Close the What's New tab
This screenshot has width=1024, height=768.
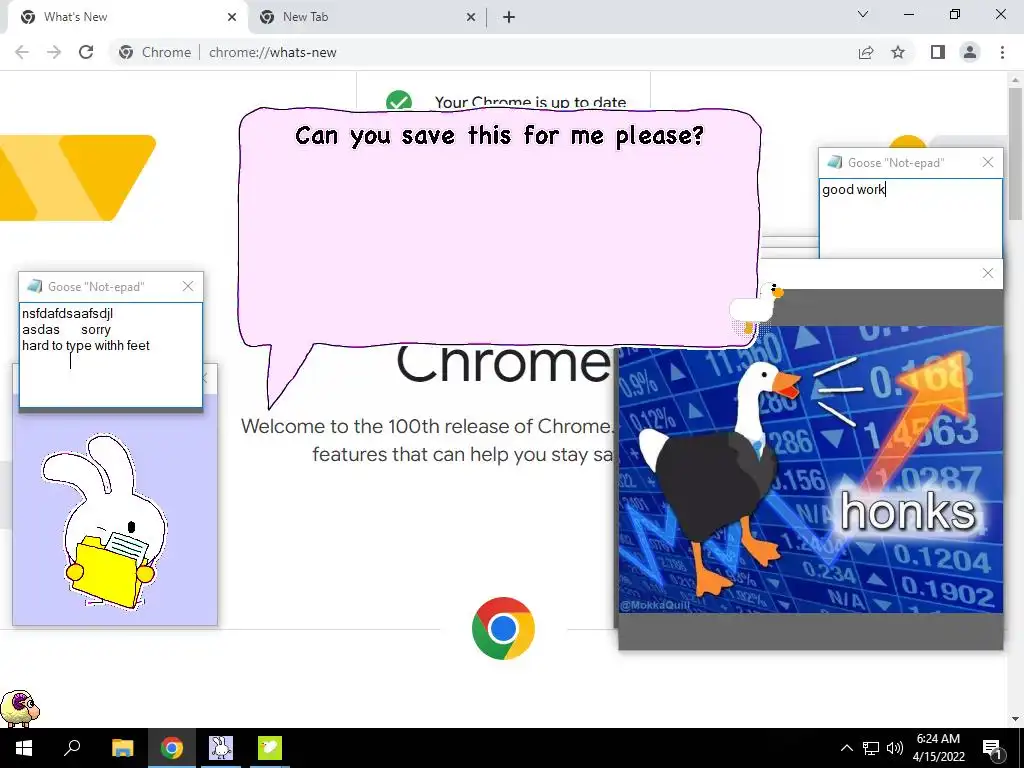[x=232, y=17]
